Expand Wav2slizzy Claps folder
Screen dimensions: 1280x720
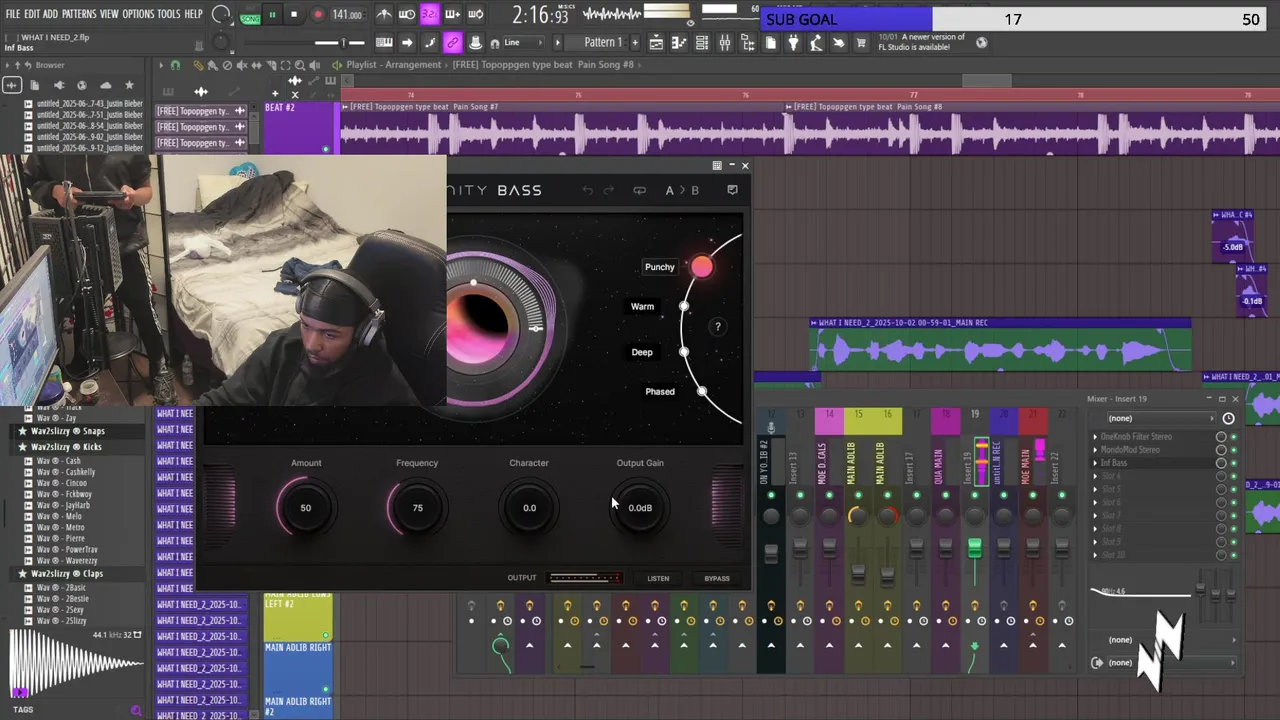click(x=67, y=574)
